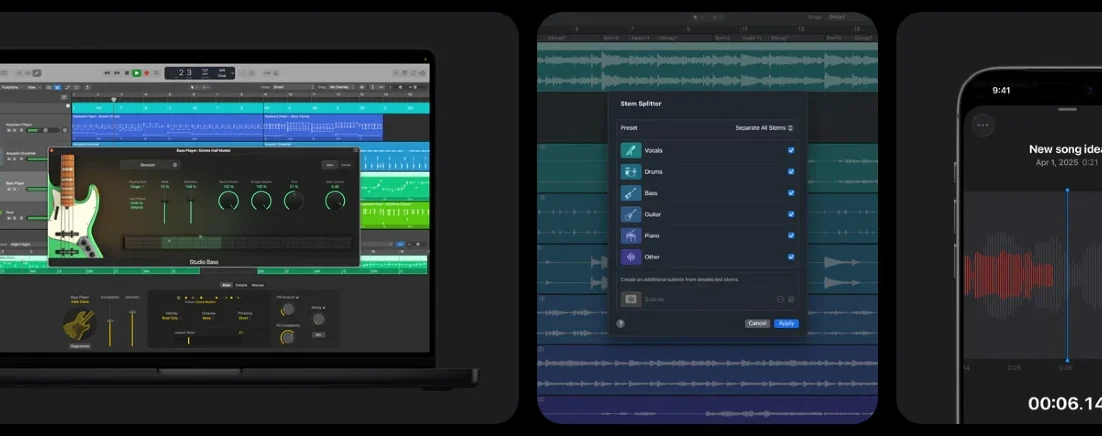Click the global tracks button above track headers

coord(64,97)
